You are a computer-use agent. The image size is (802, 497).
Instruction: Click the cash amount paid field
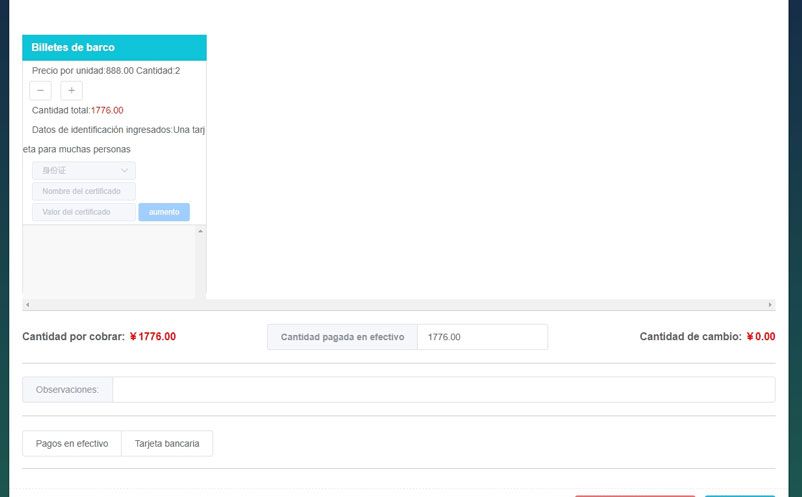[x=482, y=337]
